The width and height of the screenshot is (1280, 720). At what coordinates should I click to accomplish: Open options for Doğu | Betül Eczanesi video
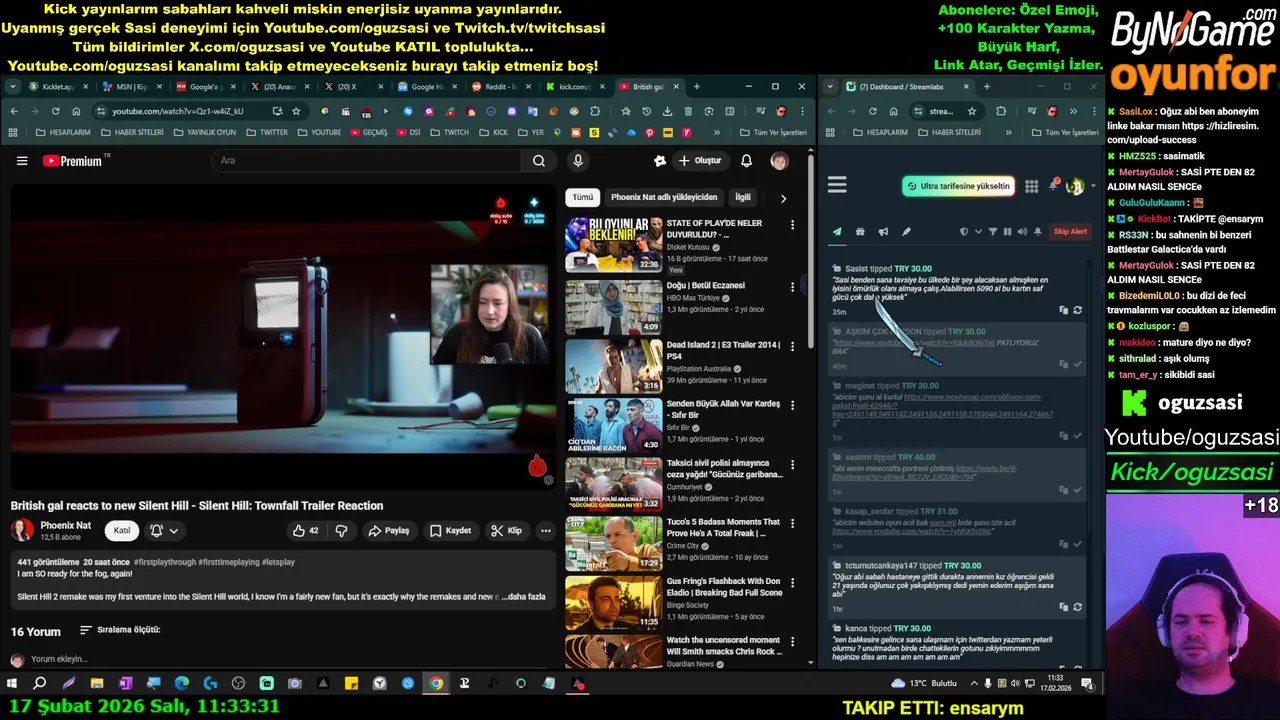click(793, 287)
